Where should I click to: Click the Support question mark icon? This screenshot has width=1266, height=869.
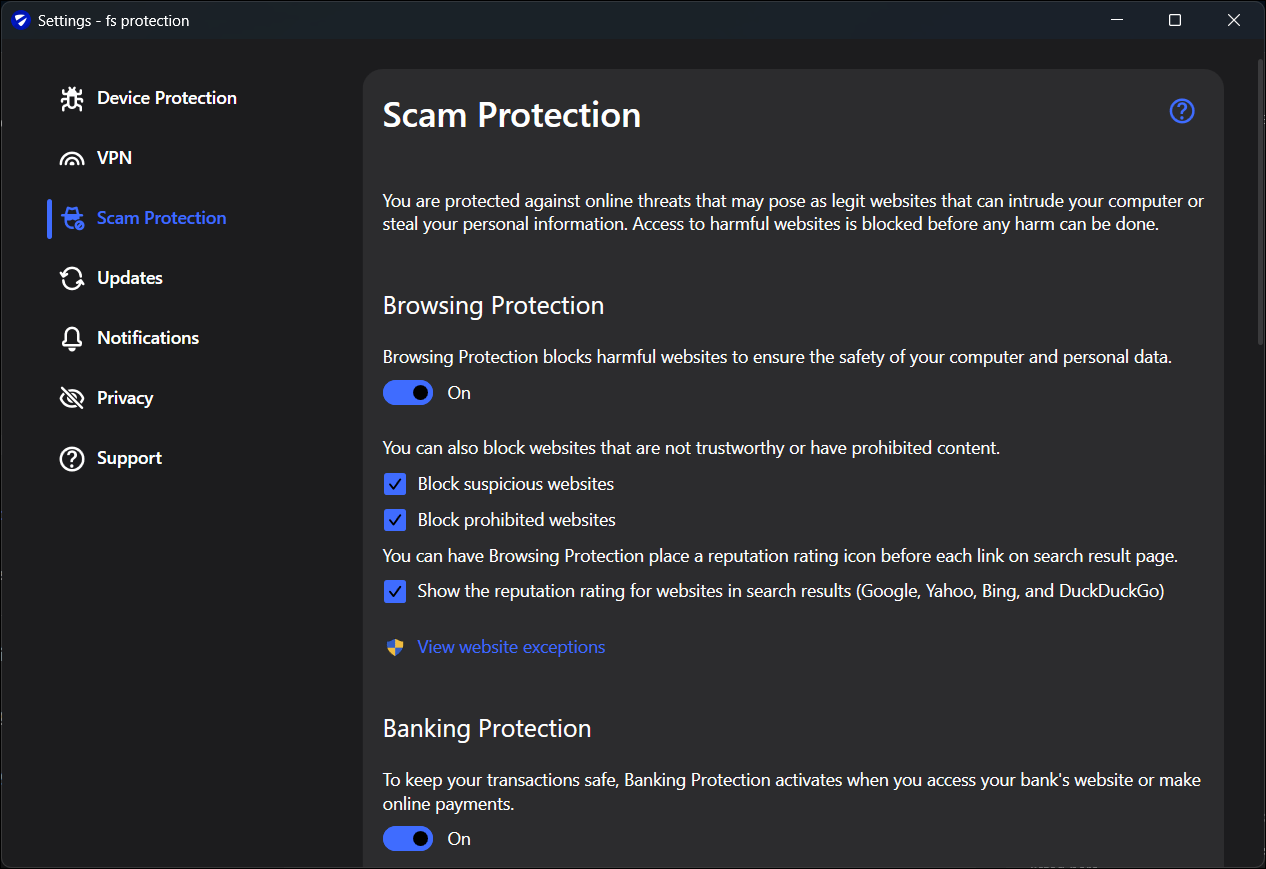(72, 458)
